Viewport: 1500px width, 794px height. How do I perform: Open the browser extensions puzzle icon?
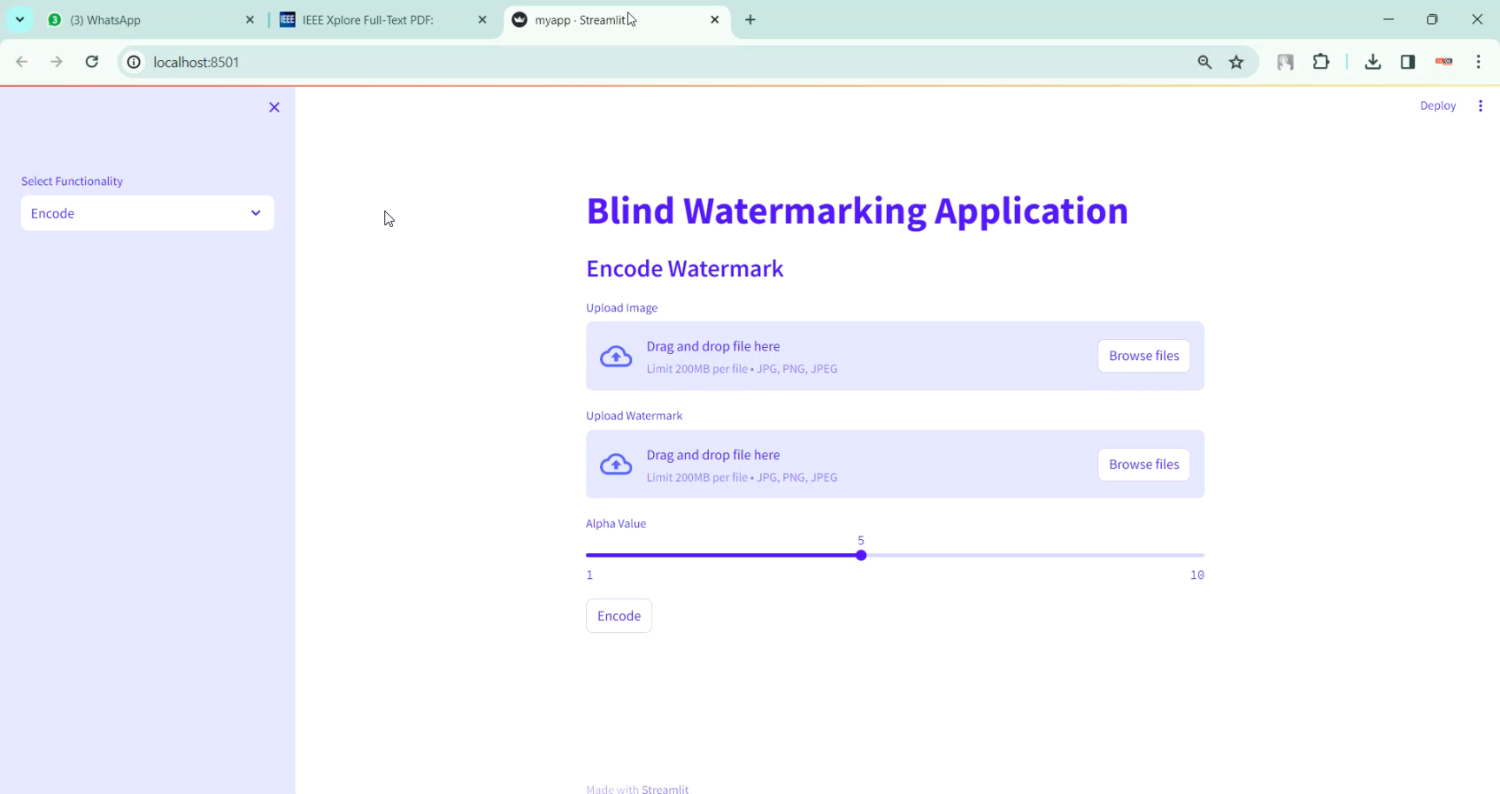[1321, 62]
